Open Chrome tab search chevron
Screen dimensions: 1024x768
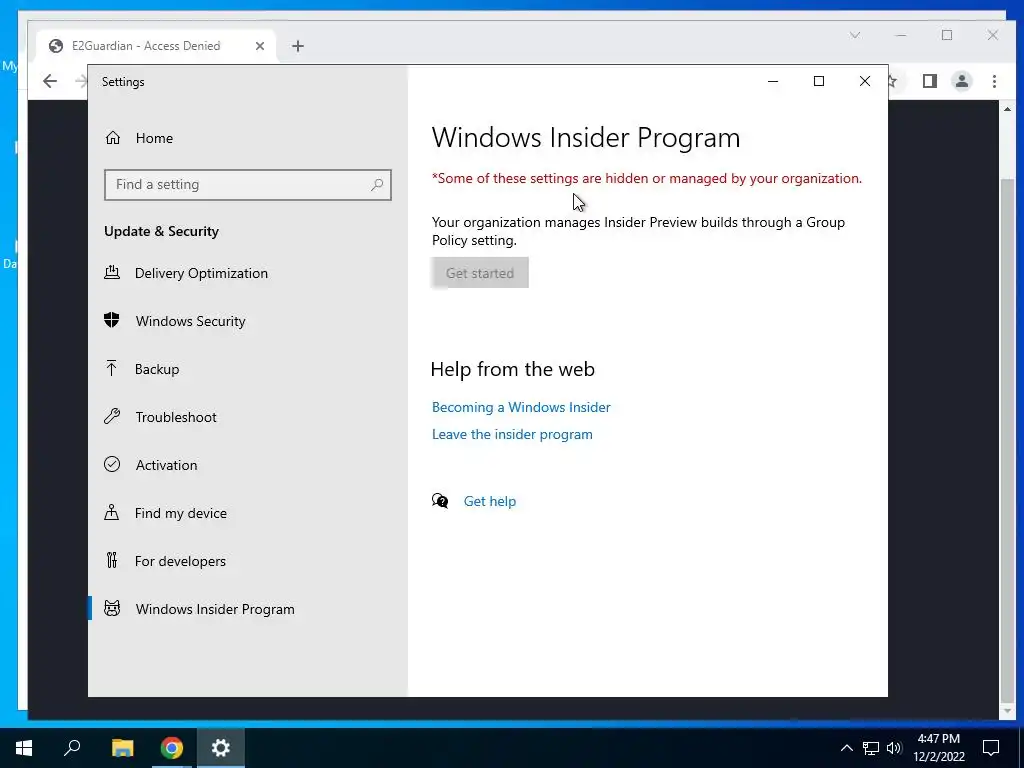click(855, 35)
